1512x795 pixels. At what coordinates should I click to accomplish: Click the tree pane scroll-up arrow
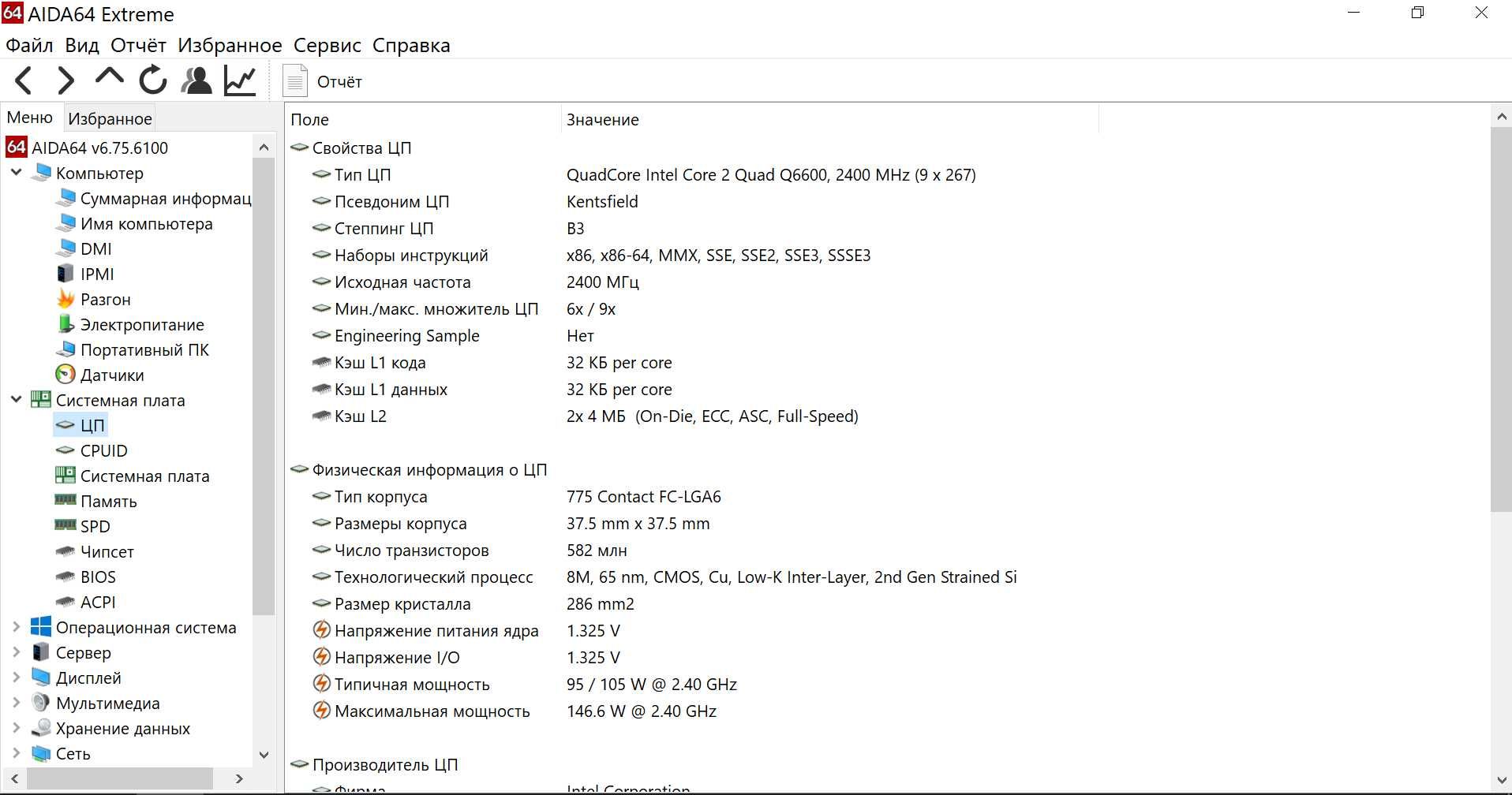tap(264, 147)
